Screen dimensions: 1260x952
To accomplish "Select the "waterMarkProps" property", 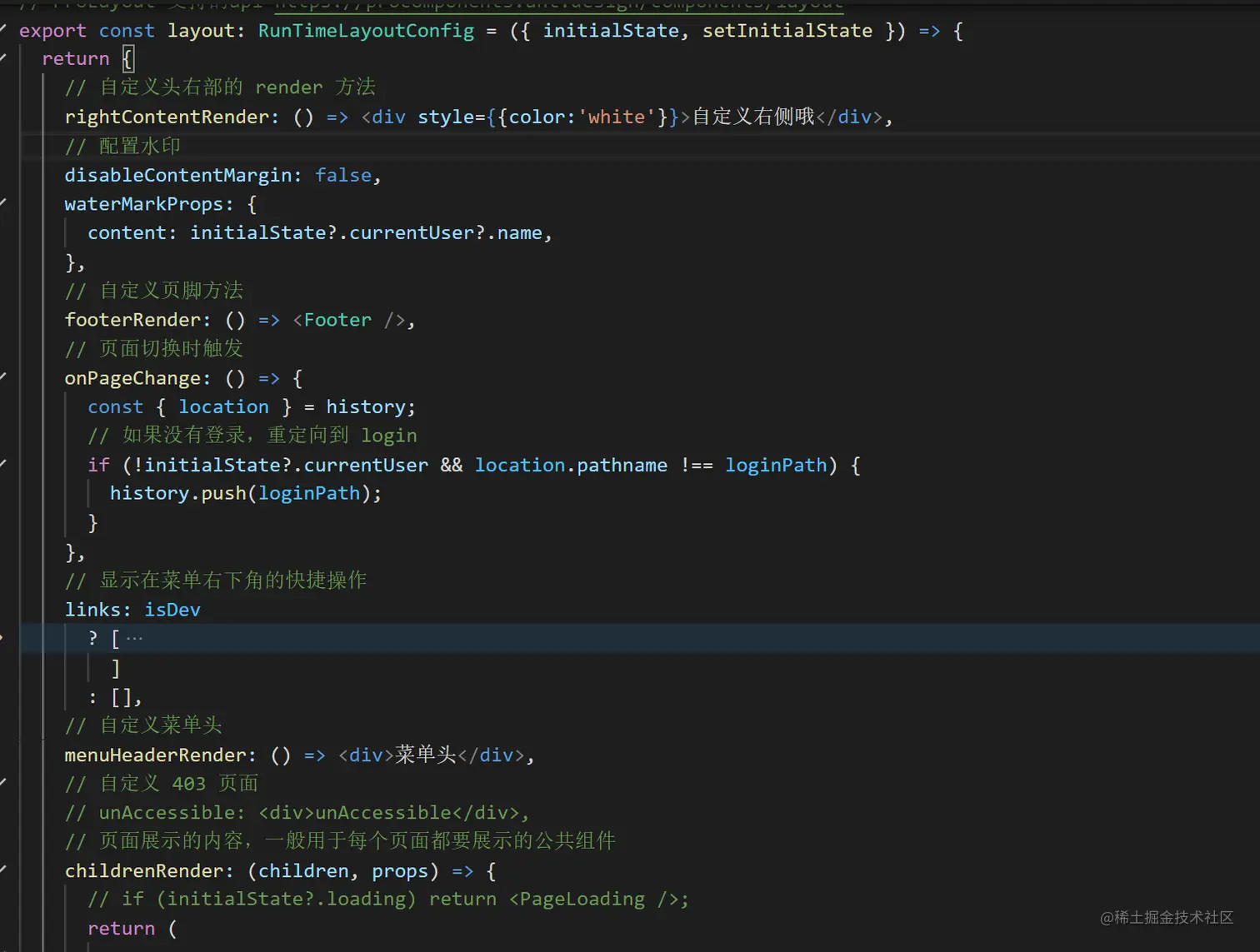I will tap(144, 204).
